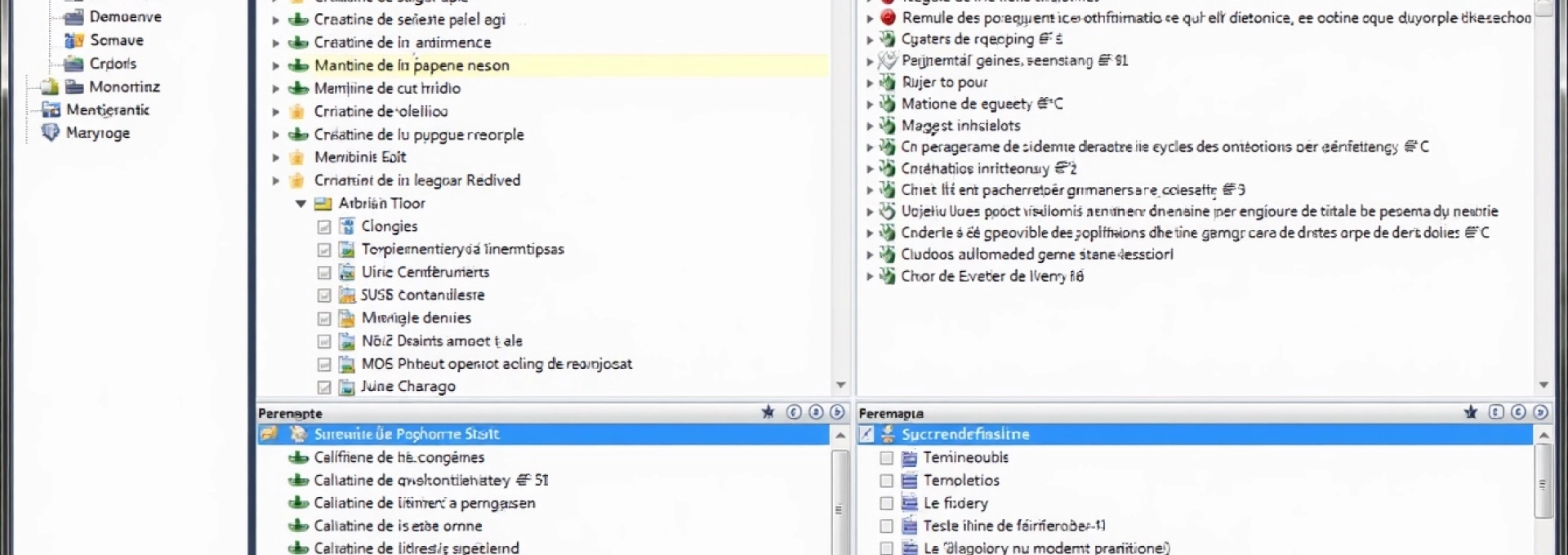Check the Temoletios checkbox
The height and width of the screenshot is (555, 1568).
pyautogui.click(x=886, y=481)
